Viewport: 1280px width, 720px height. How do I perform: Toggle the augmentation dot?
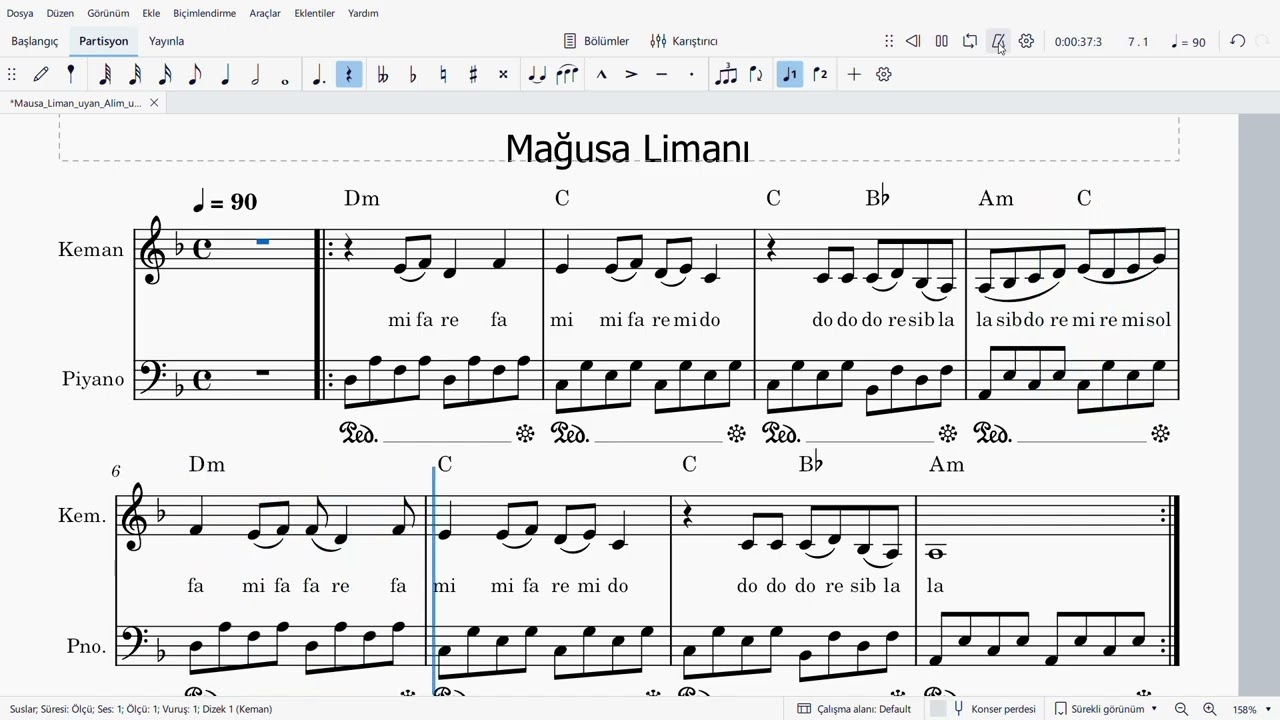coord(319,74)
